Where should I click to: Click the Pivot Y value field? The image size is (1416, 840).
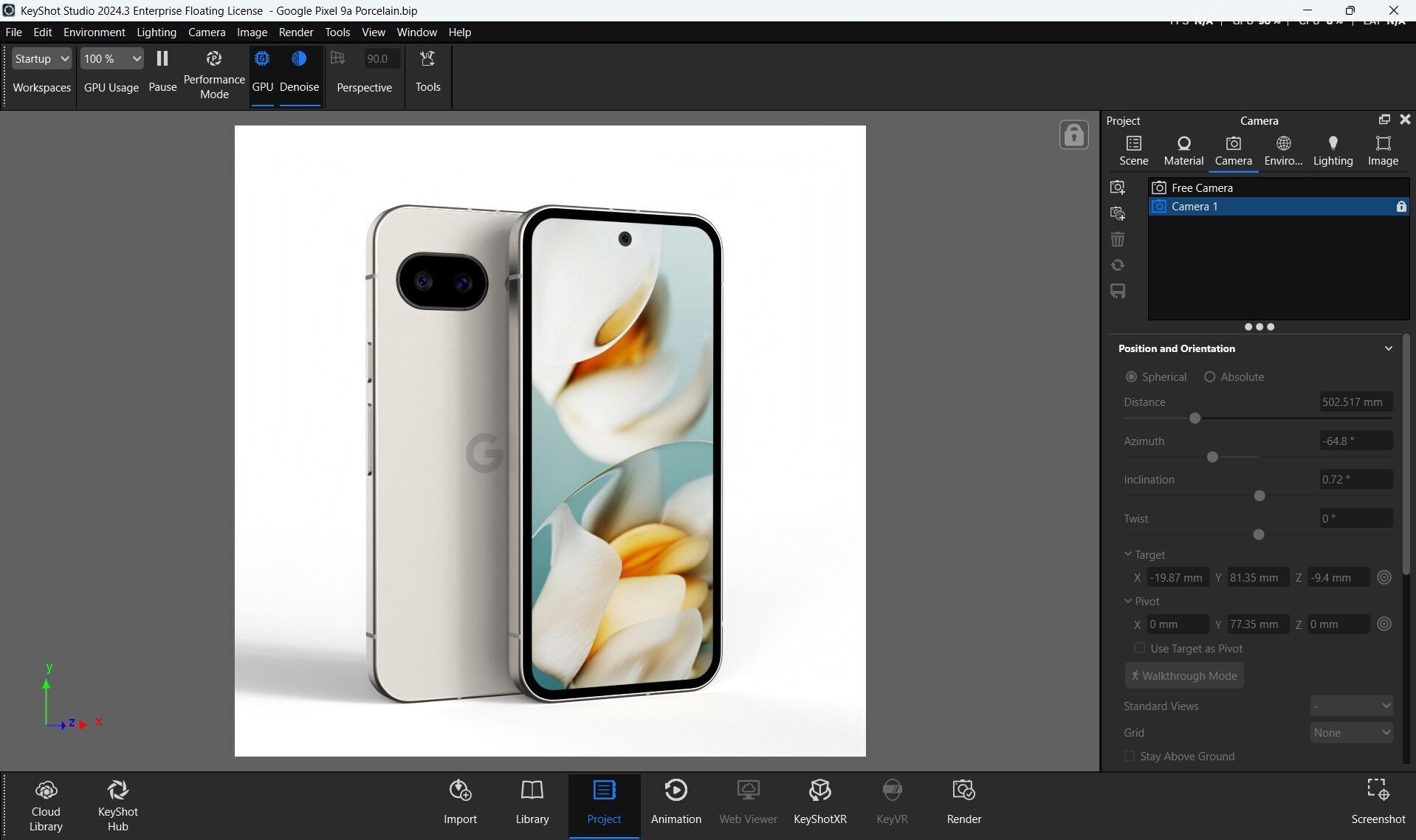click(1257, 624)
